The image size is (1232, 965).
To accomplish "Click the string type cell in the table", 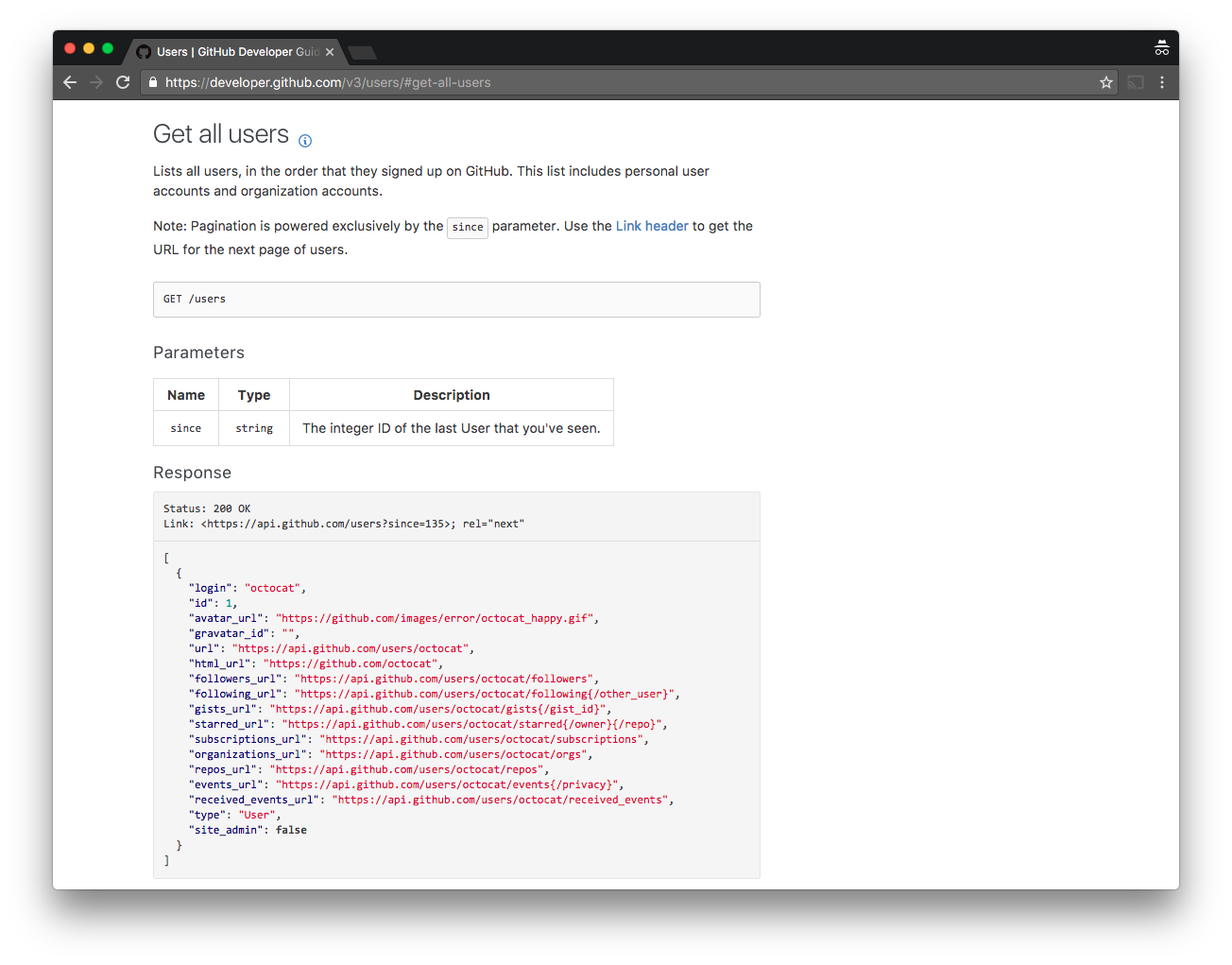I will click(x=254, y=428).
